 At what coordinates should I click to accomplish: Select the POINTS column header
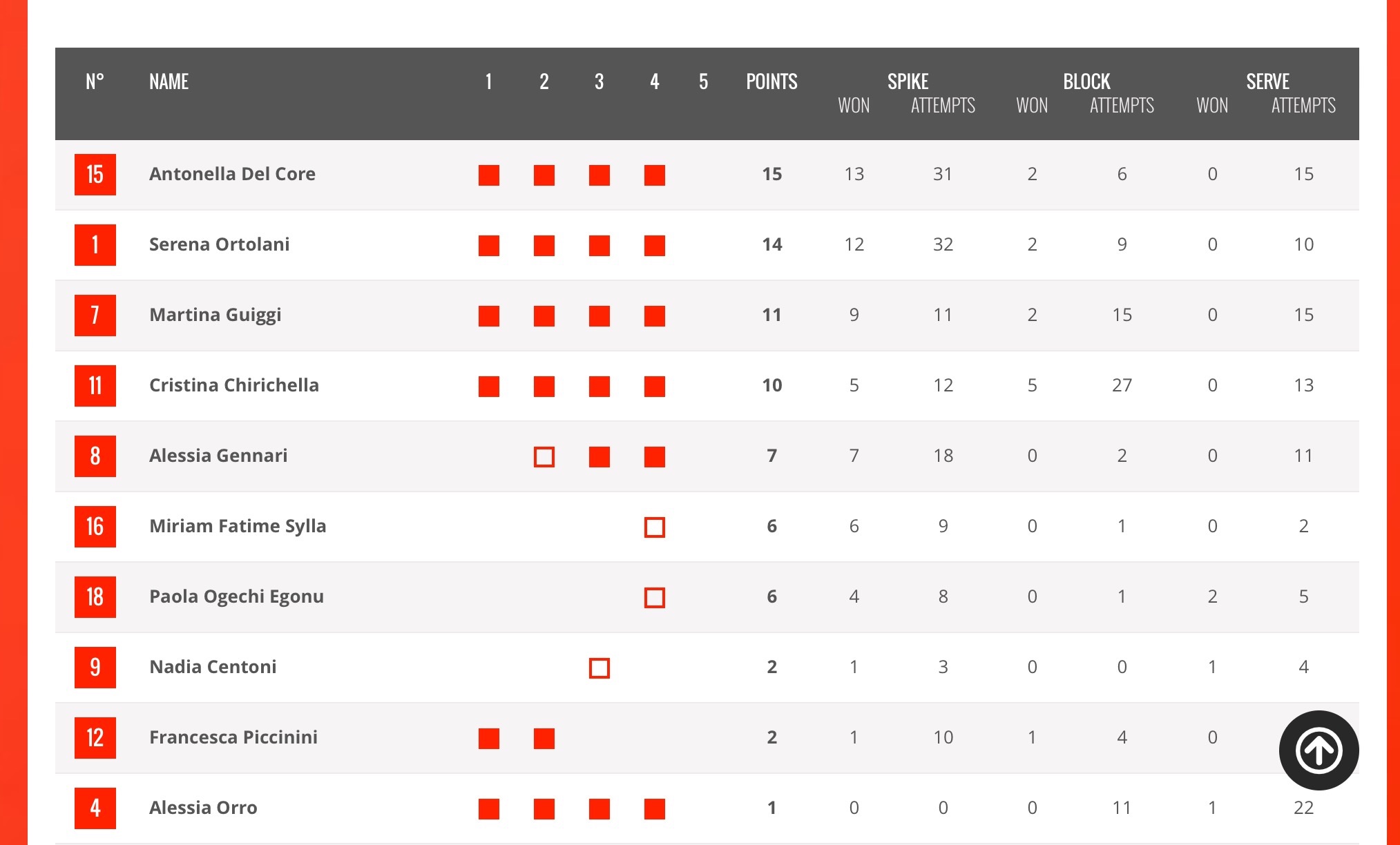771,81
